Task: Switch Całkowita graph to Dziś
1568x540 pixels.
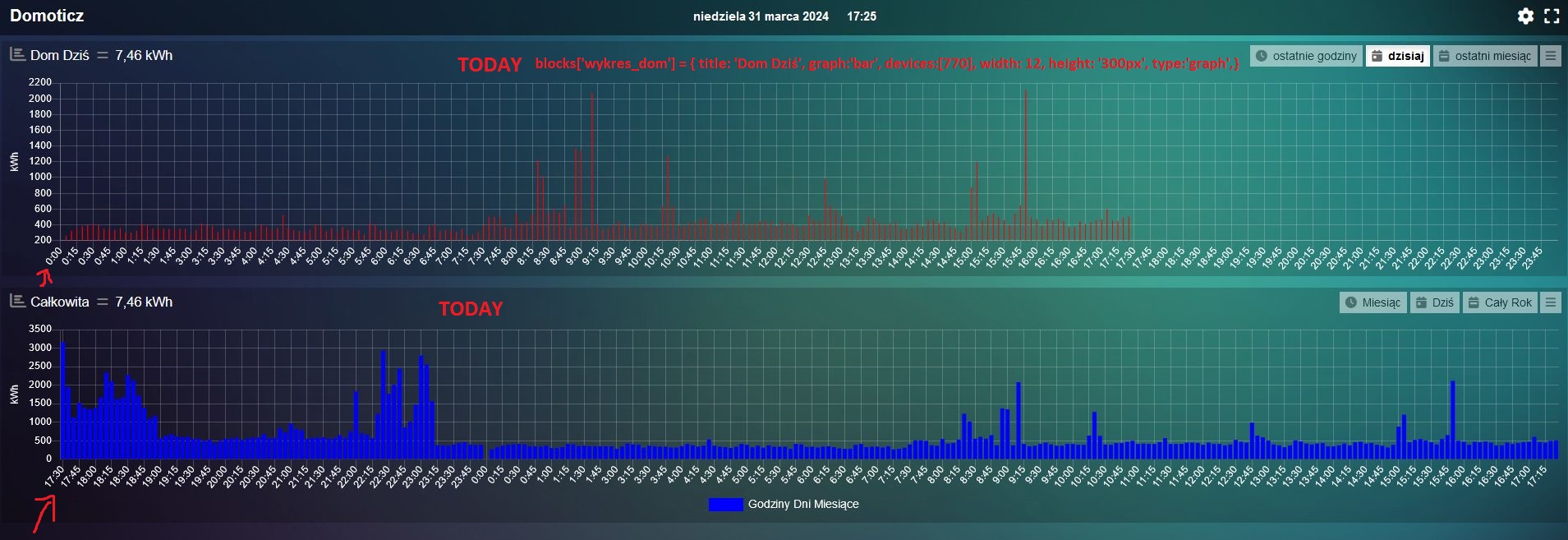Action: click(x=1435, y=302)
